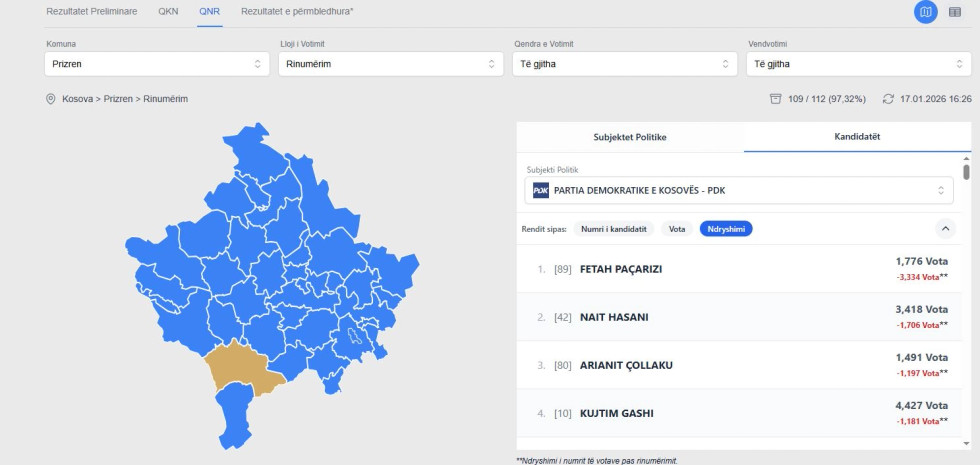Select Ndryshimi sort option
This screenshot has height=465, width=980.
[x=726, y=229]
